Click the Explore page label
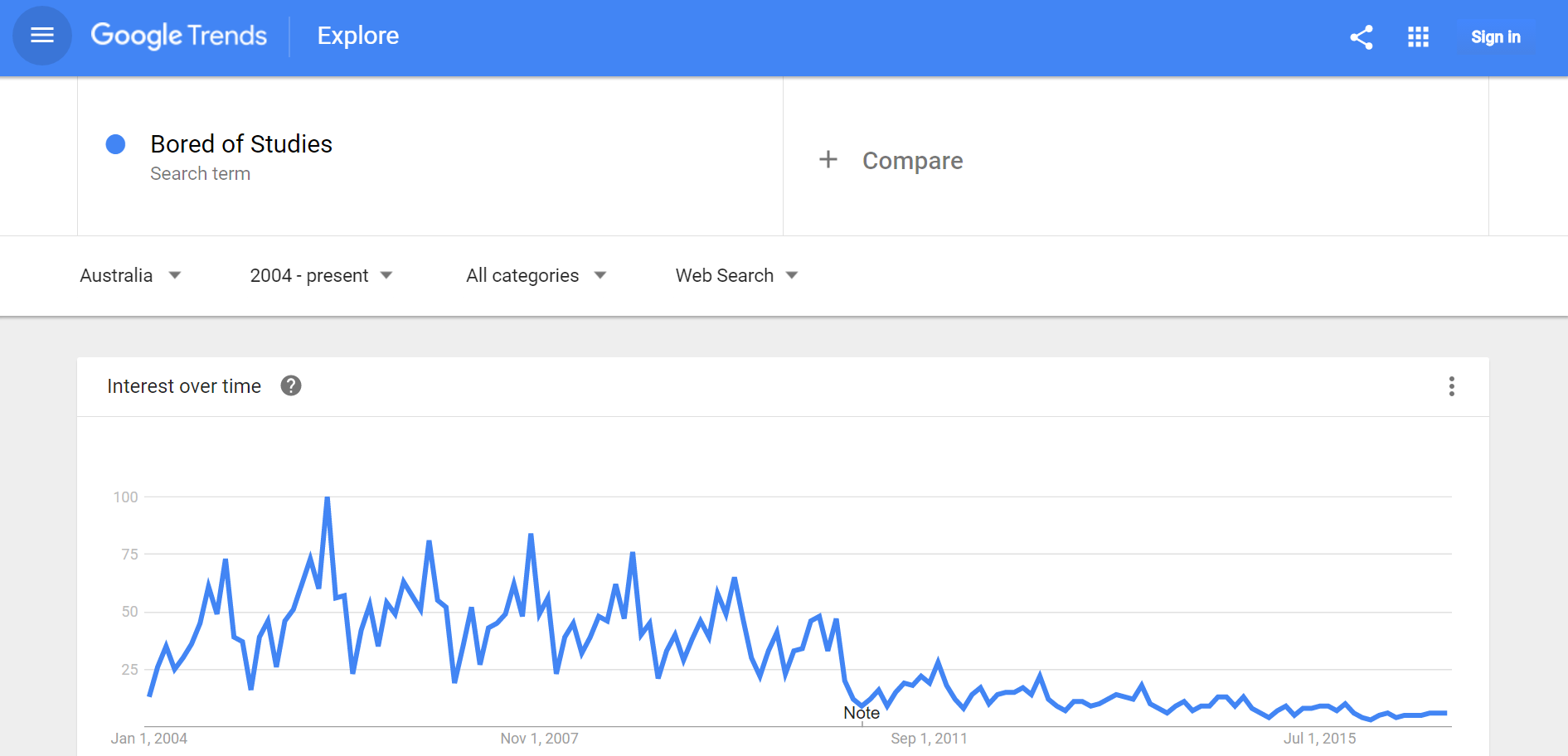 tap(358, 36)
